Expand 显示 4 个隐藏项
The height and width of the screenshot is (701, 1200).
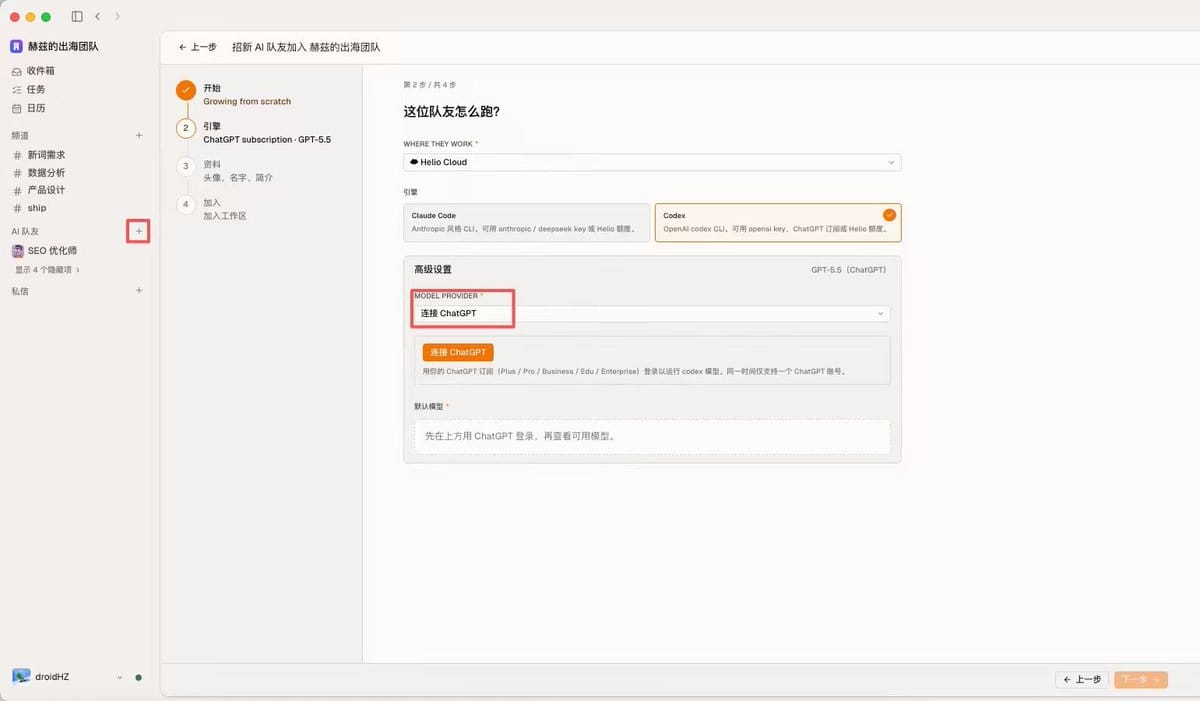point(47,270)
